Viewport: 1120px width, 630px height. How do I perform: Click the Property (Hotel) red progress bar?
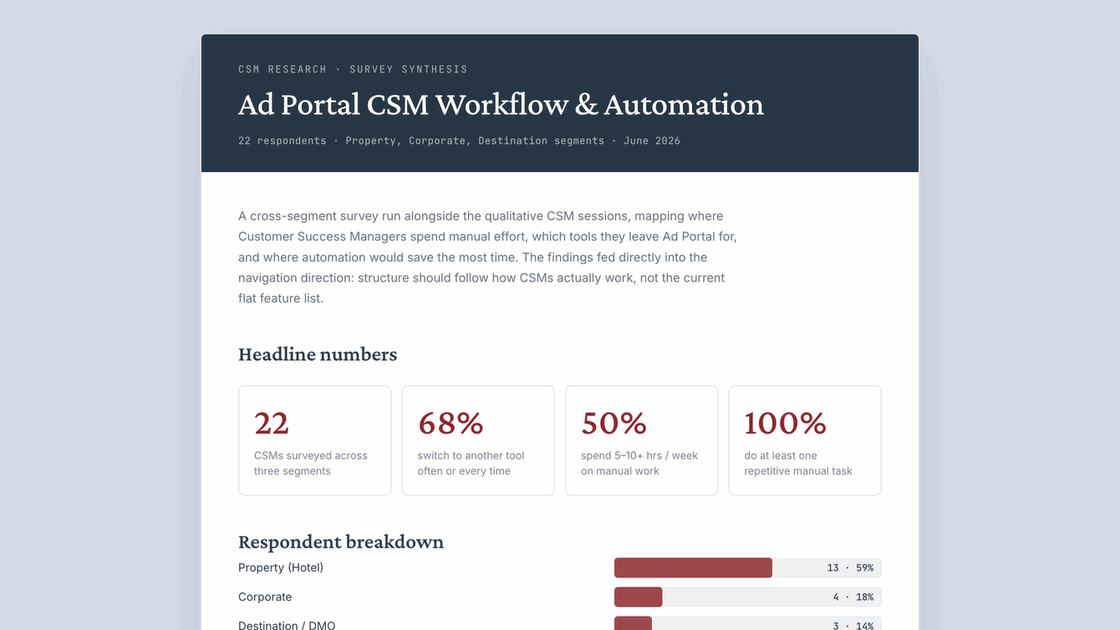click(693, 568)
